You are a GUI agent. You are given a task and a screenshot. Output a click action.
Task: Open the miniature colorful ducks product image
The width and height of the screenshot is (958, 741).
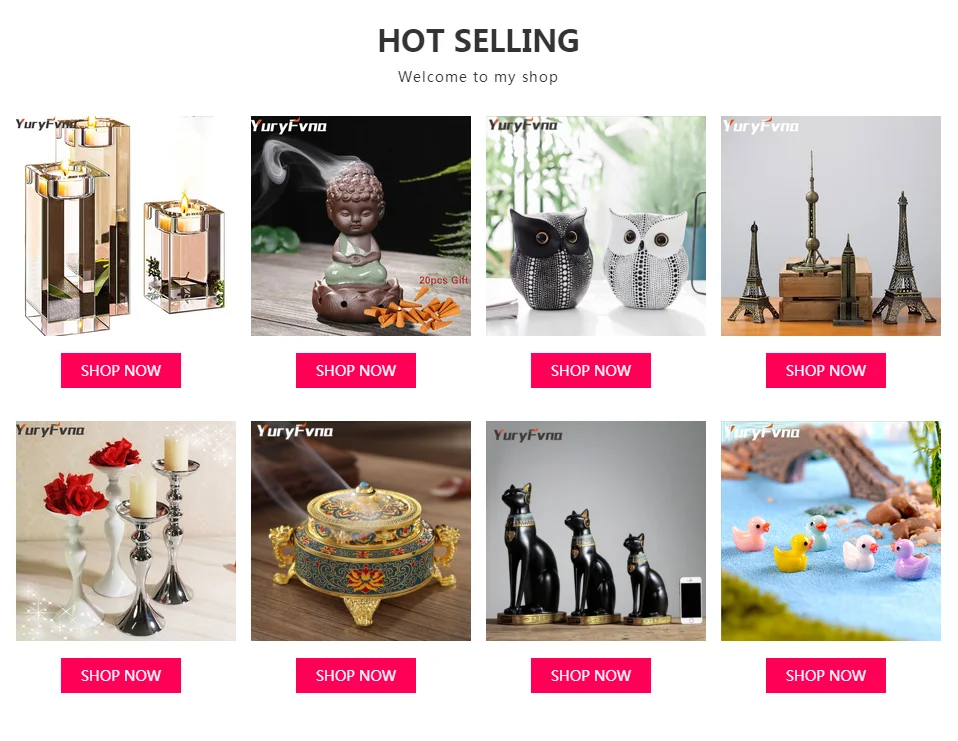pos(831,531)
